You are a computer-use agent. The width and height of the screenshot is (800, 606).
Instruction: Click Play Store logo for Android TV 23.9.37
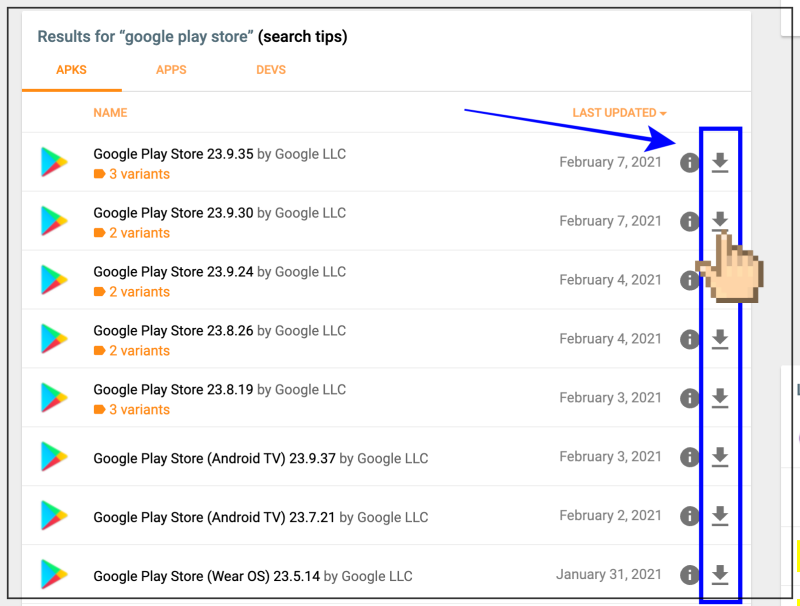click(54, 457)
